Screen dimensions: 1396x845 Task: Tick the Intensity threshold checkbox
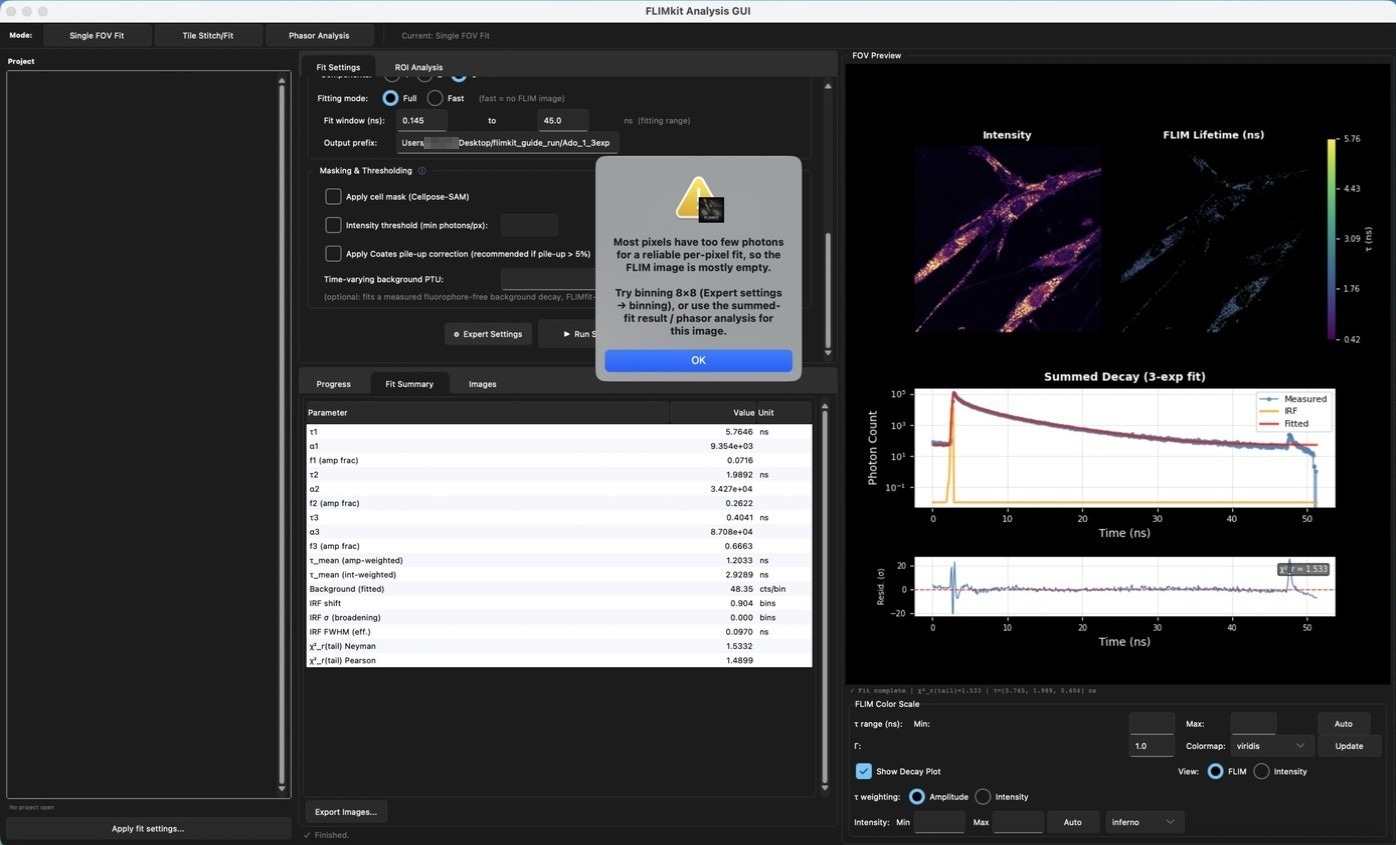[333, 225]
